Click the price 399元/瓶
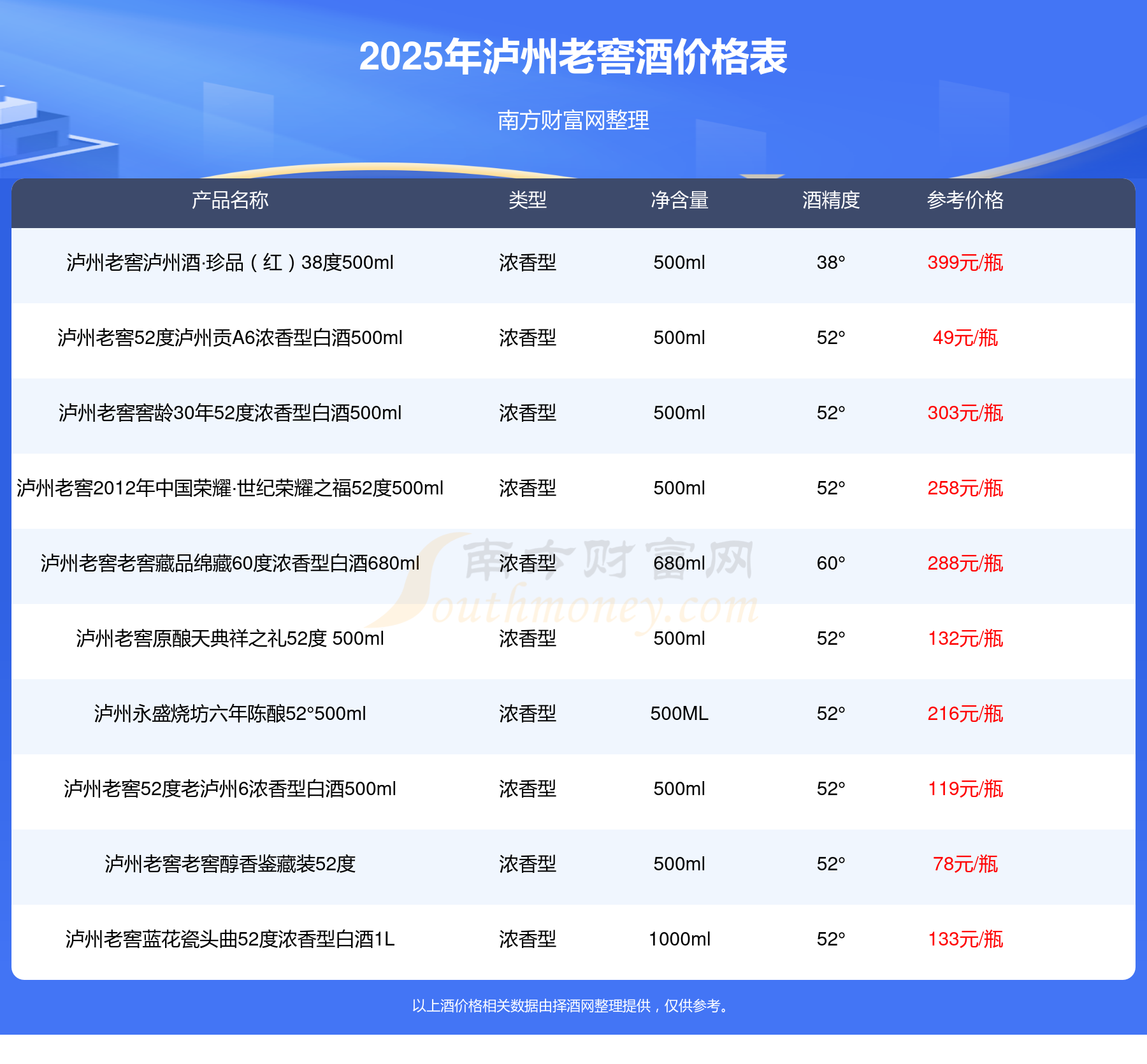 pos(965,262)
